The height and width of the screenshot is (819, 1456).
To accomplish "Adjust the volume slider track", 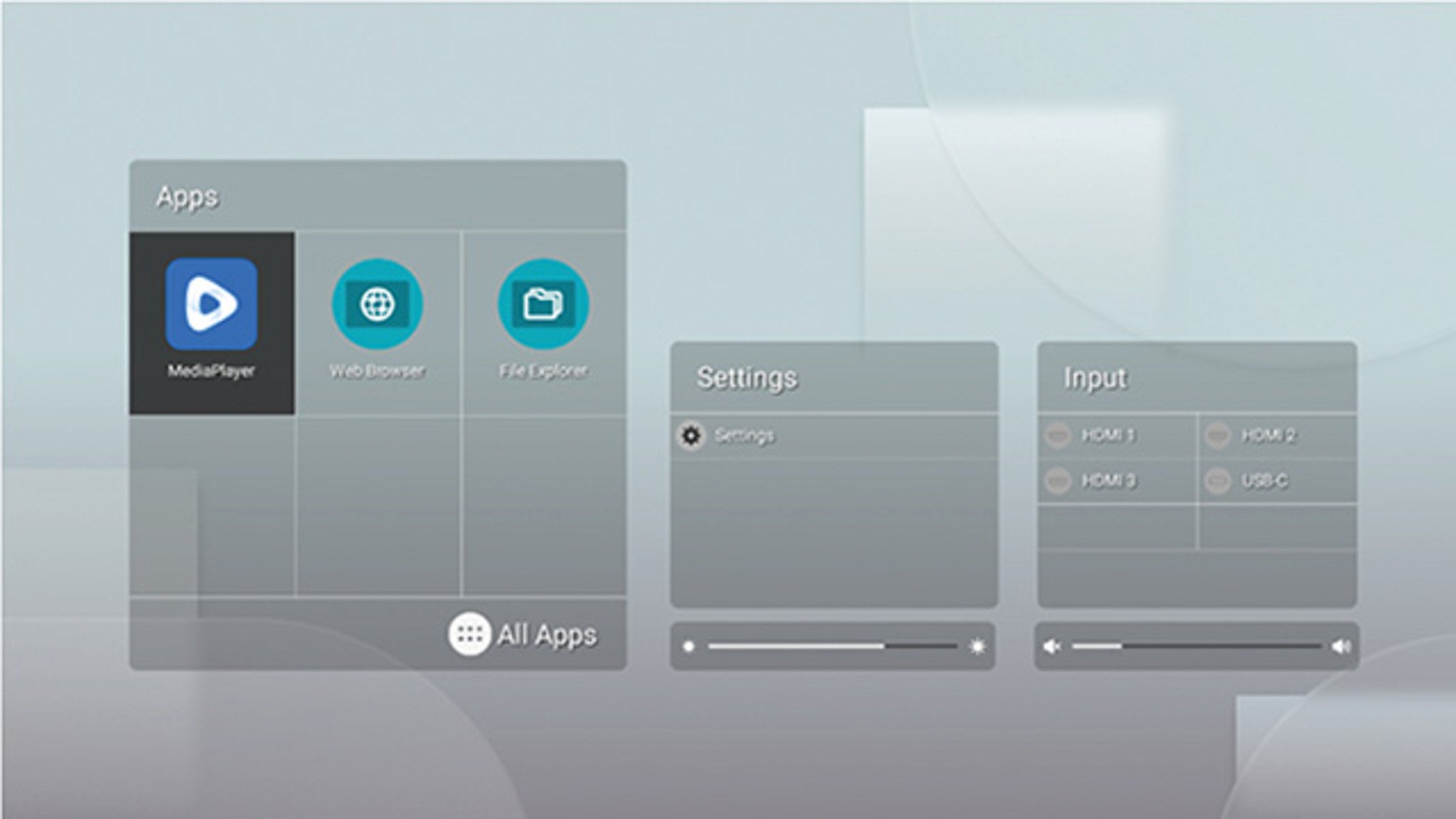I will pos(1196,647).
